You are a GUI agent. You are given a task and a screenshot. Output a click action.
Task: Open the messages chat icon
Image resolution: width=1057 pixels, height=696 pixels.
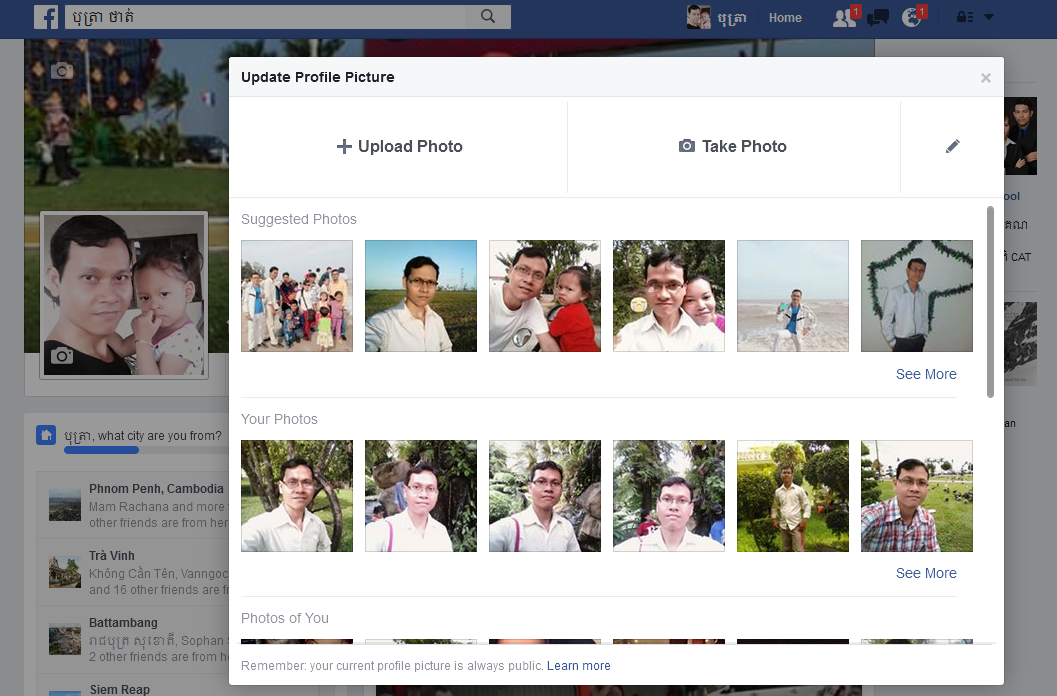[x=878, y=18]
